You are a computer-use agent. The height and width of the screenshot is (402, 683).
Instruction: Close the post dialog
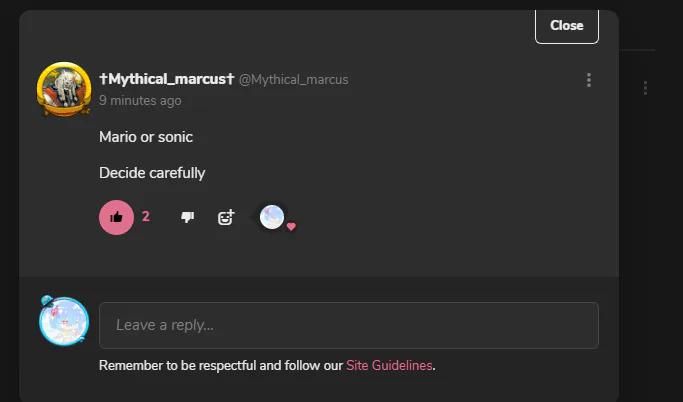point(566,25)
